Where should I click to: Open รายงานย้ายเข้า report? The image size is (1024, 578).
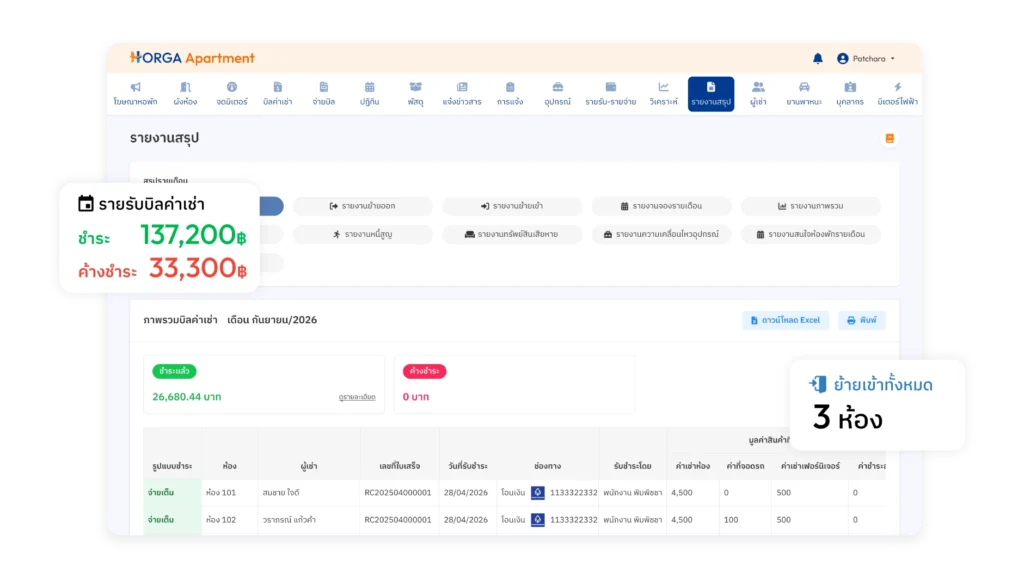[x=512, y=206]
